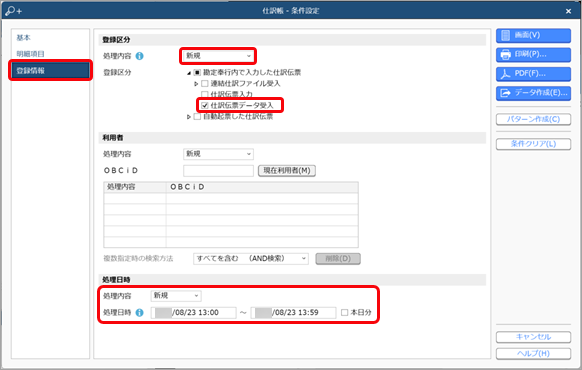Select the 基本 tab in sidebar
The width and height of the screenshot is (582, 370).
50,38
